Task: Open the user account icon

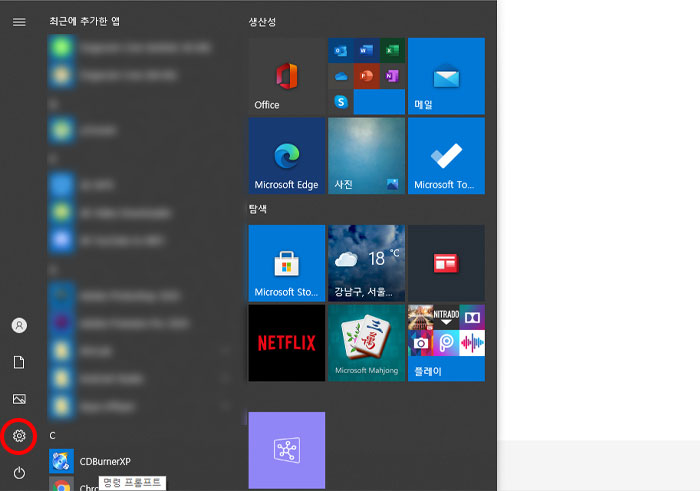Action: click(x=19, y=325)
